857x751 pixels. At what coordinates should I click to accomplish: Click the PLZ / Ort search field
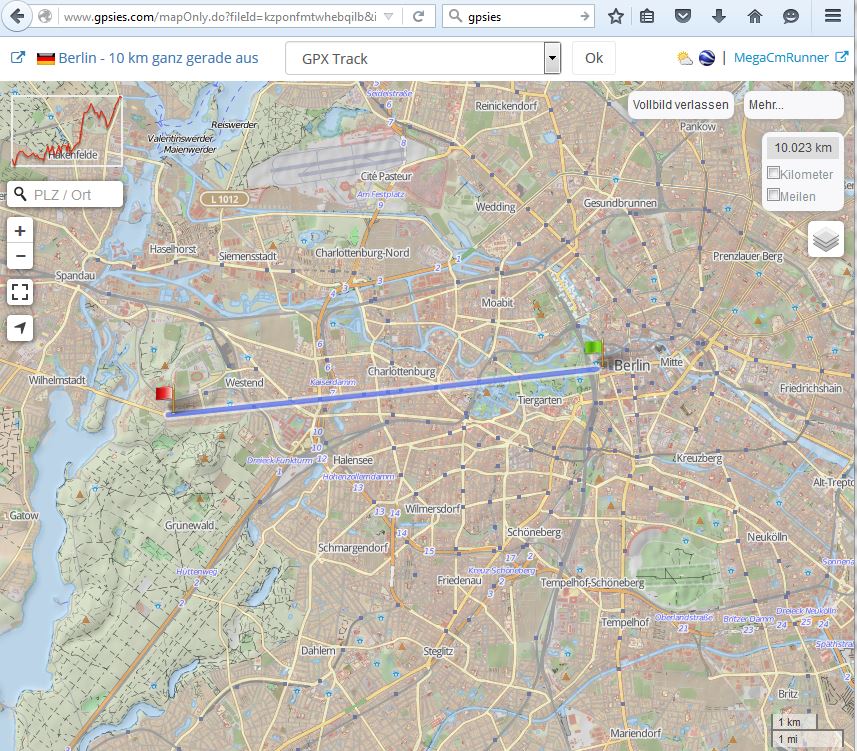point(74,194)
